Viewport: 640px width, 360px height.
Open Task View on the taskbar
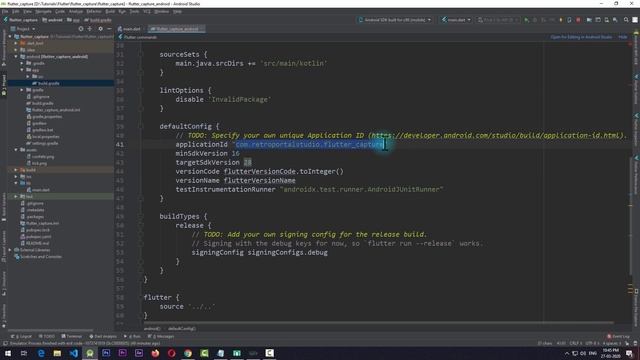[x=24, y=353]
